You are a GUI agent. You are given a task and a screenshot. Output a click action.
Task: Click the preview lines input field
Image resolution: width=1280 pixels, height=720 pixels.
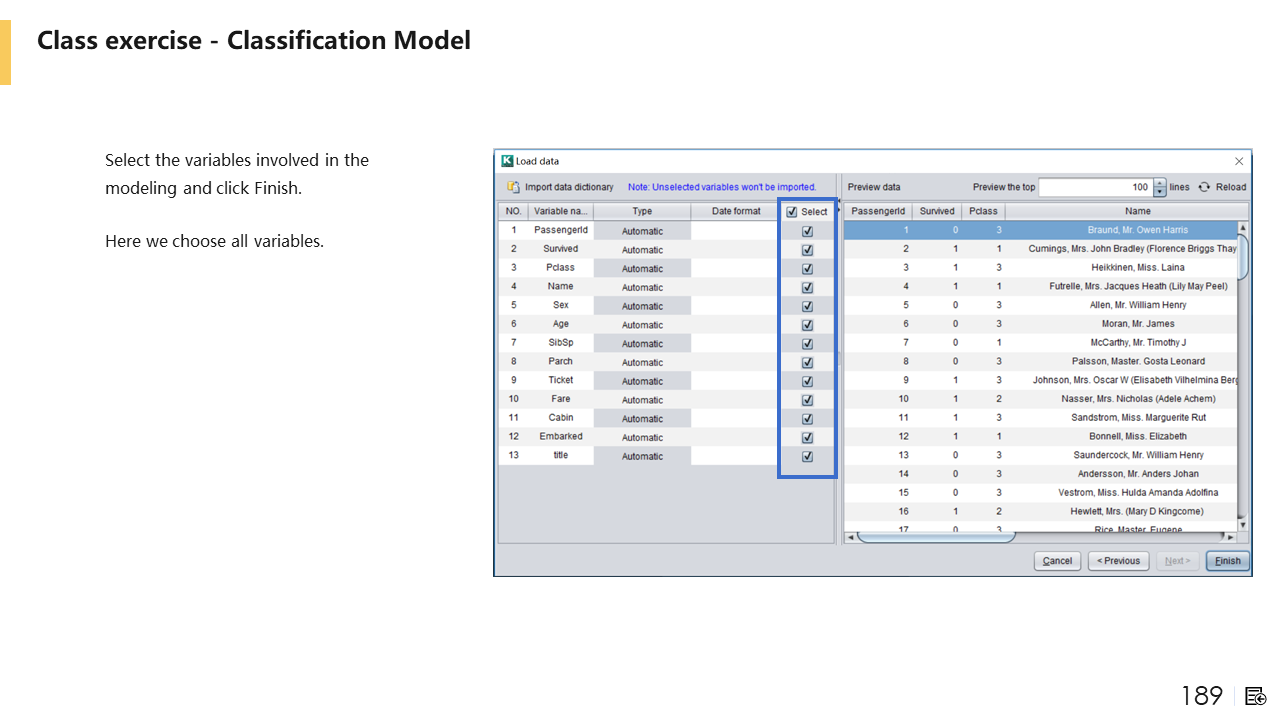pyautogui.click(x=1095, y=187)
